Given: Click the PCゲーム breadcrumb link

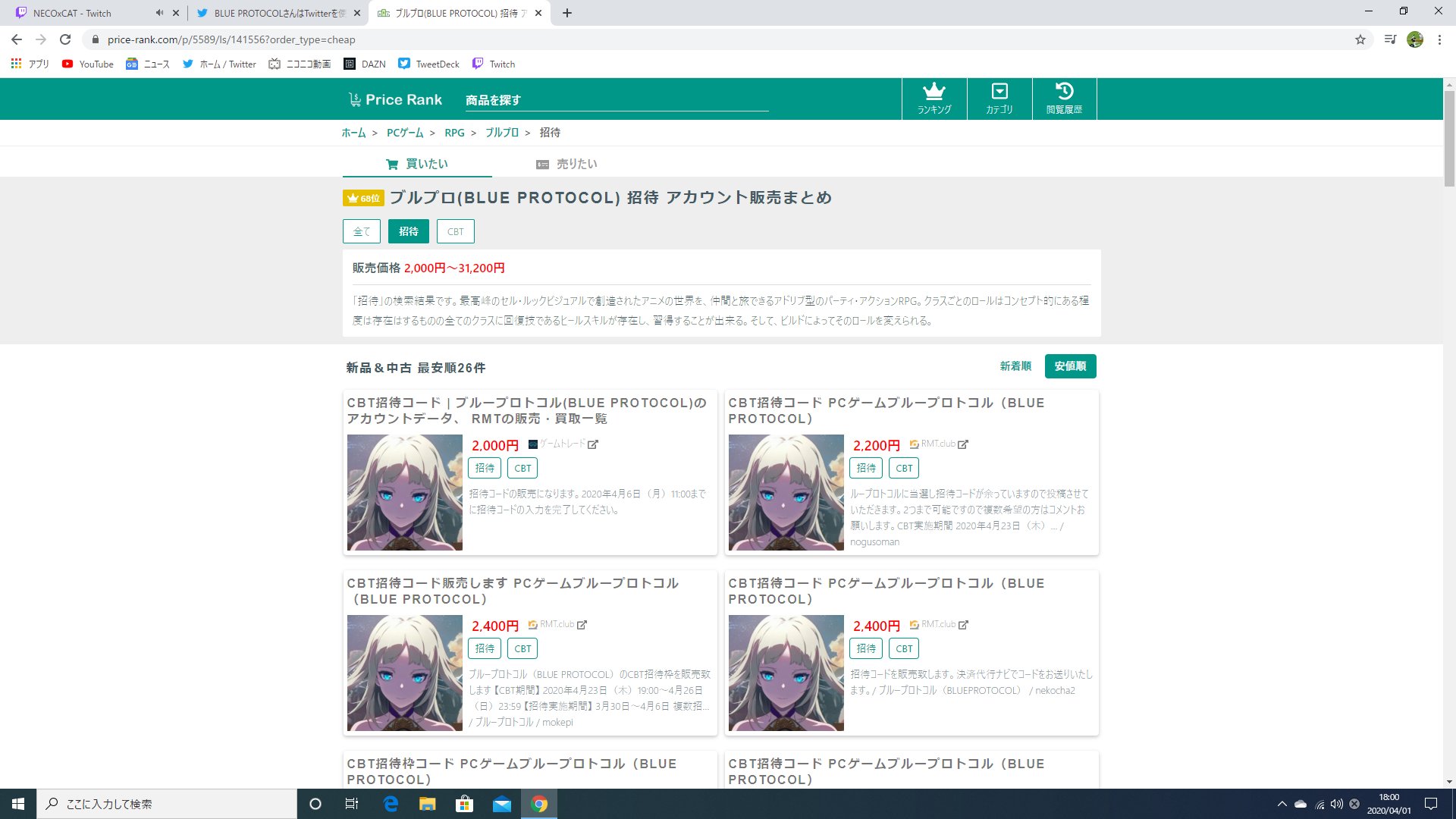Looking at the screenshot, I should 405,133.
